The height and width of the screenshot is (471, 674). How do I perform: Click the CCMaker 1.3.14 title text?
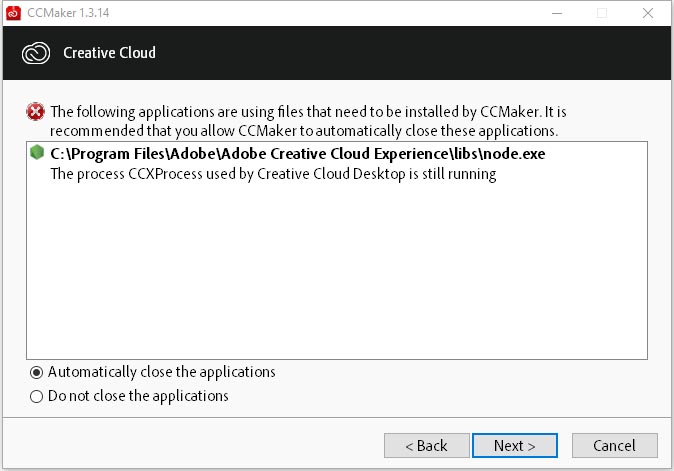point(67,13)
